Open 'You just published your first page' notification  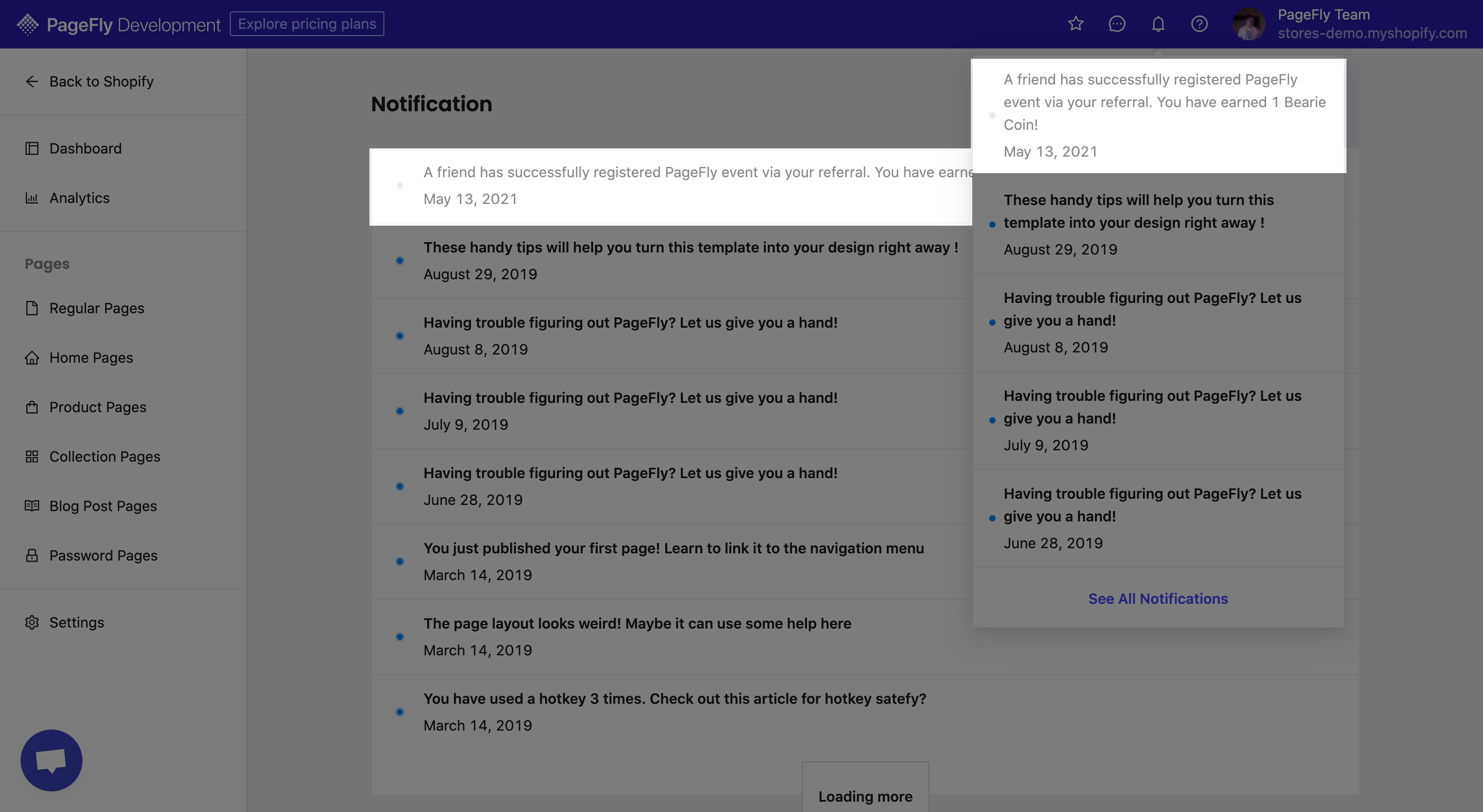click(671, 561)
